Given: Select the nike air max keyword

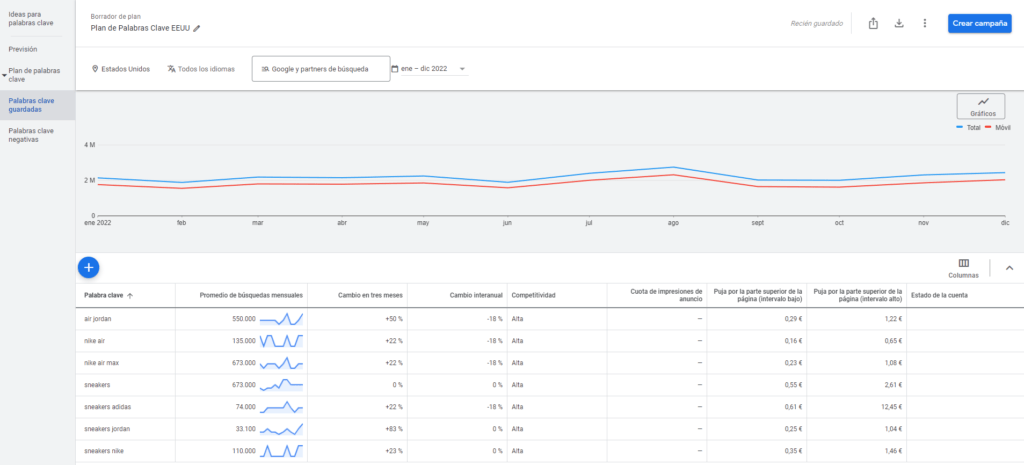Looking at the screenshot, I should click(x=101, y=363).
